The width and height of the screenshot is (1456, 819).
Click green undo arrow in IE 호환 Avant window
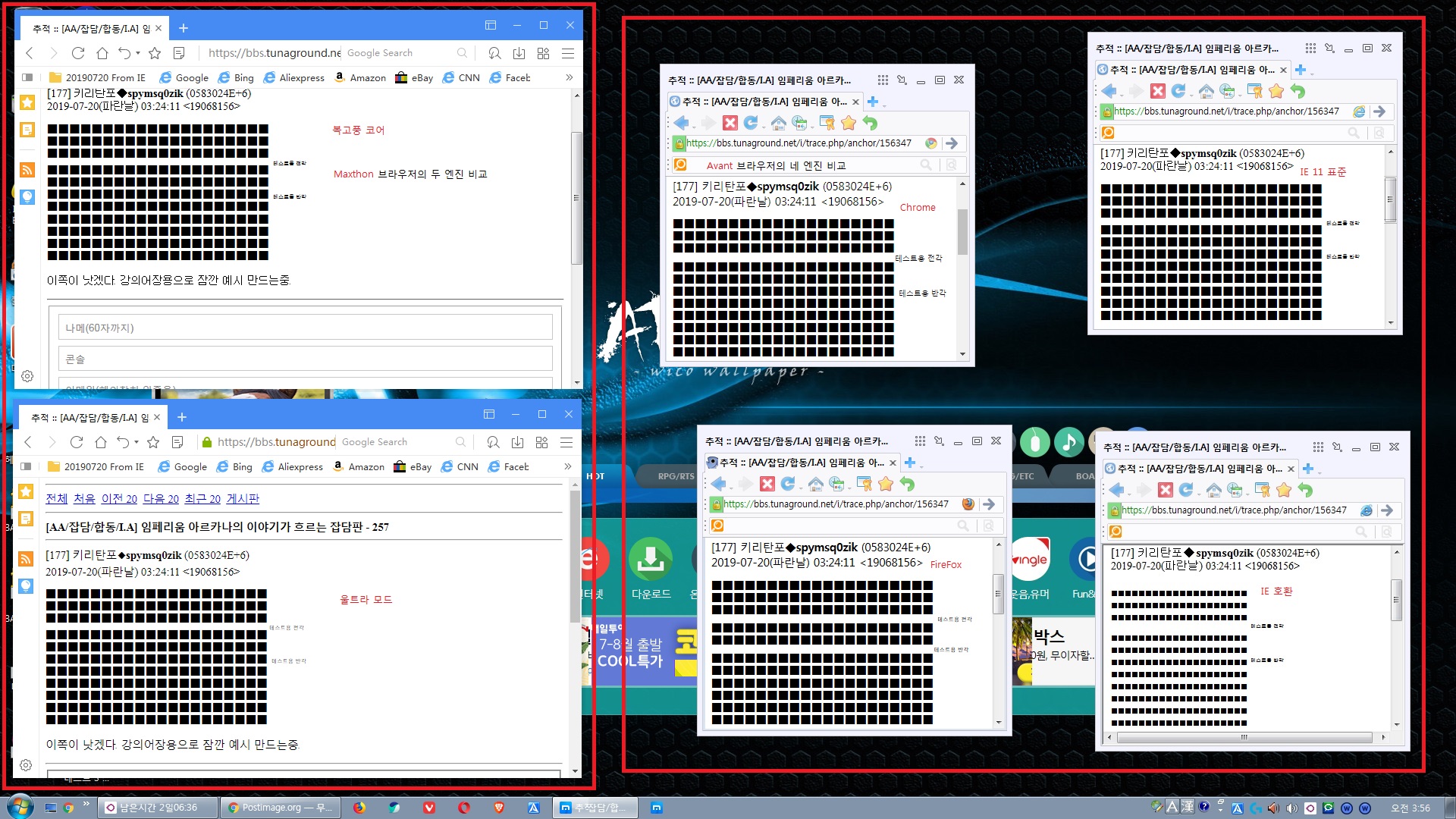(x=1305, y=490)
